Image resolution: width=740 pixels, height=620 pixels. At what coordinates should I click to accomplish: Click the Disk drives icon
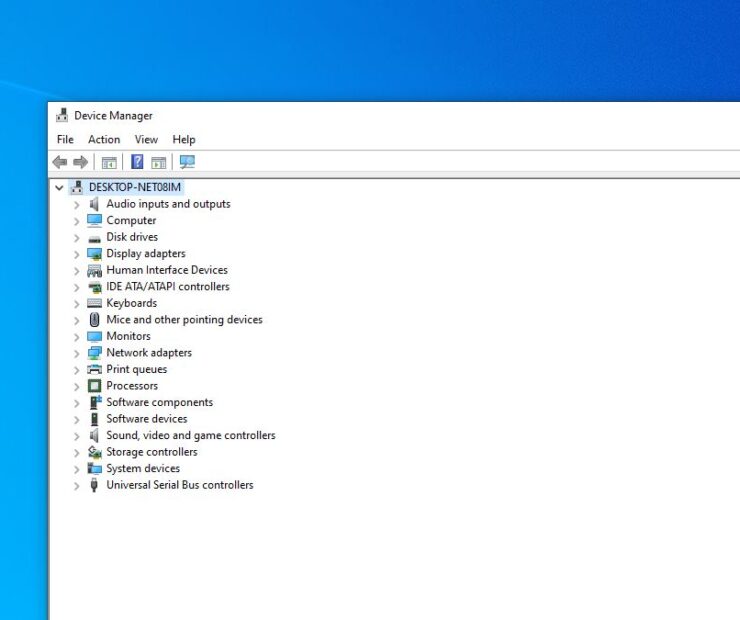94,238
